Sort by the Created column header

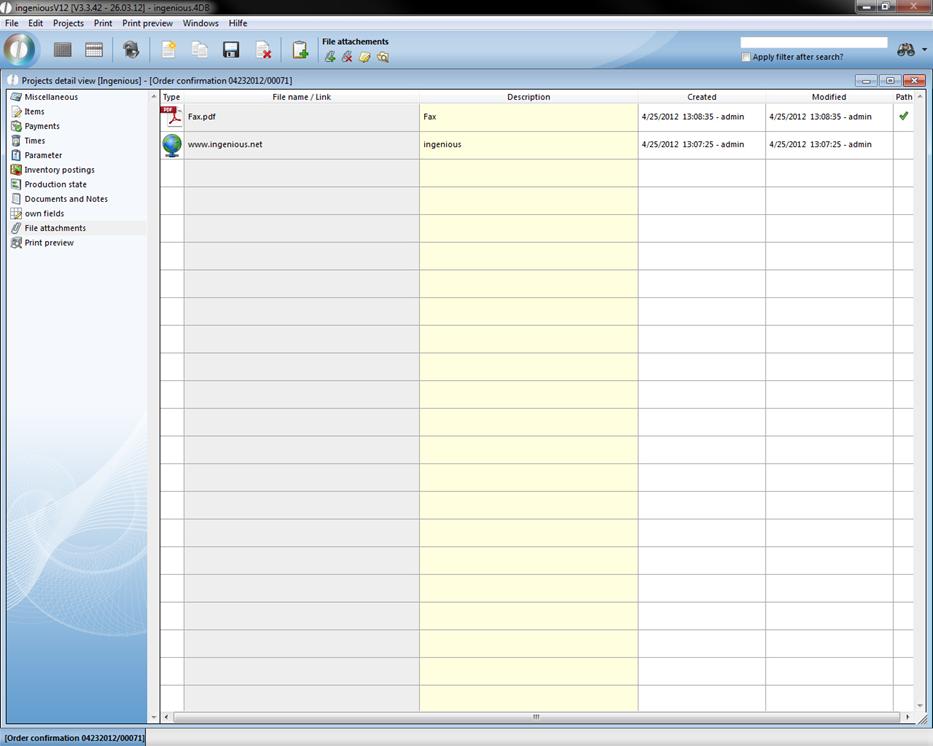tap(701, 97)
